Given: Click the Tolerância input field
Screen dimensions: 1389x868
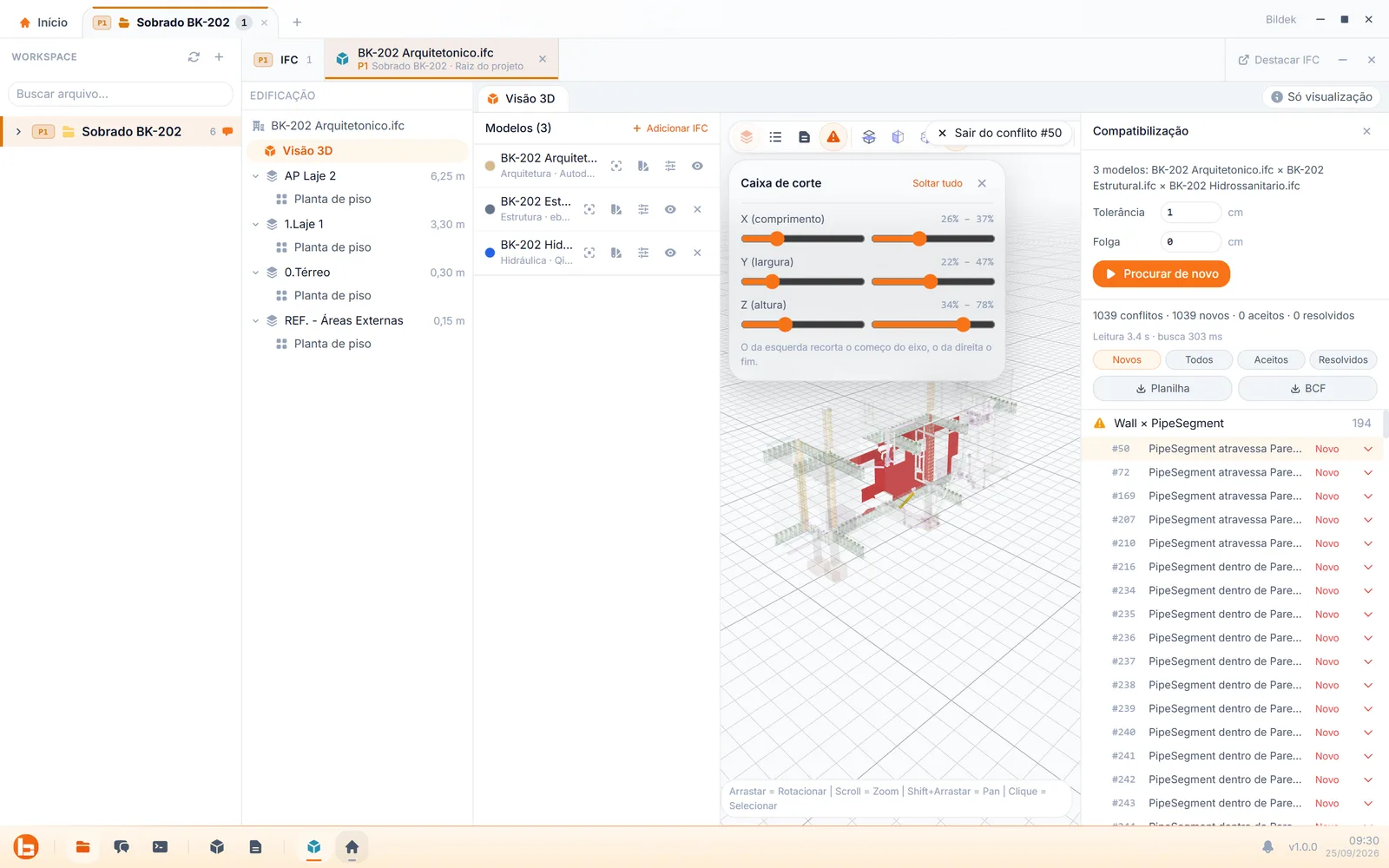Looking at the screenshot, I should (1191, 213).
